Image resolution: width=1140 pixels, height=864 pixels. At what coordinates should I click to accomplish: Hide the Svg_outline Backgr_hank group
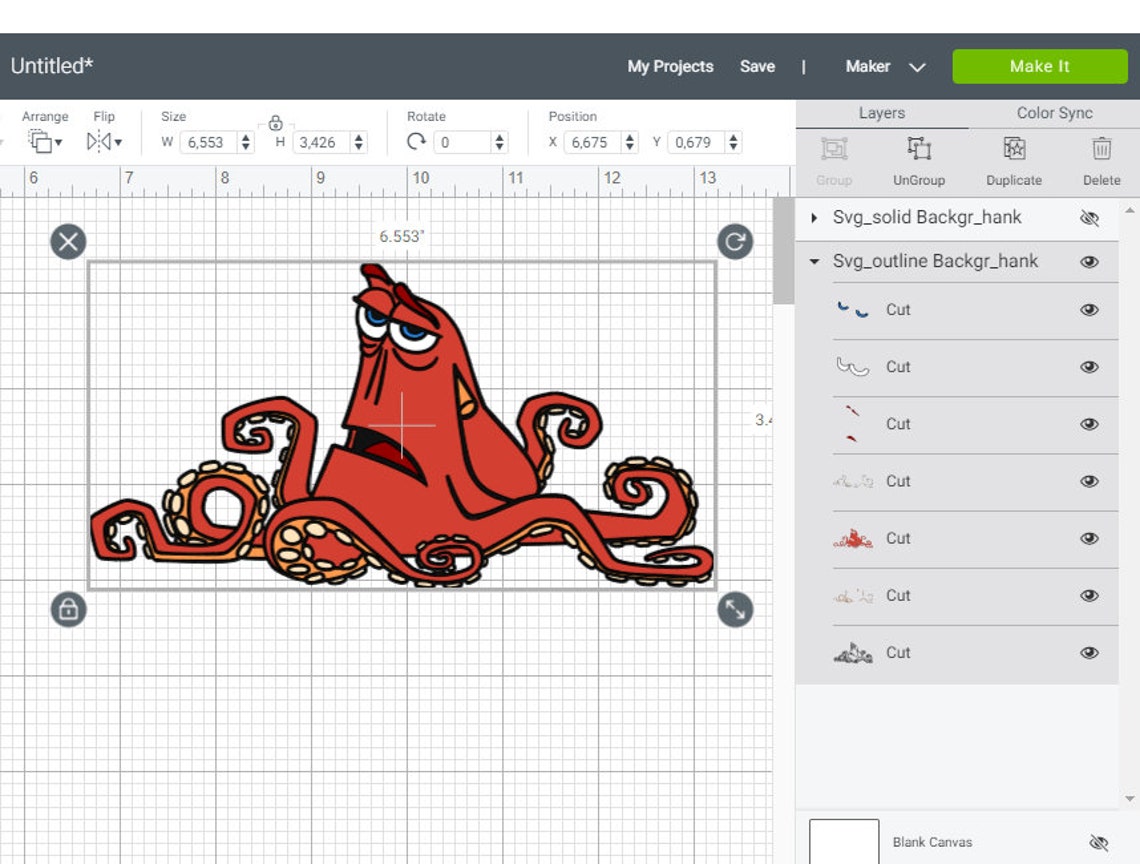pyautogui.click(x=1089, y=262)
